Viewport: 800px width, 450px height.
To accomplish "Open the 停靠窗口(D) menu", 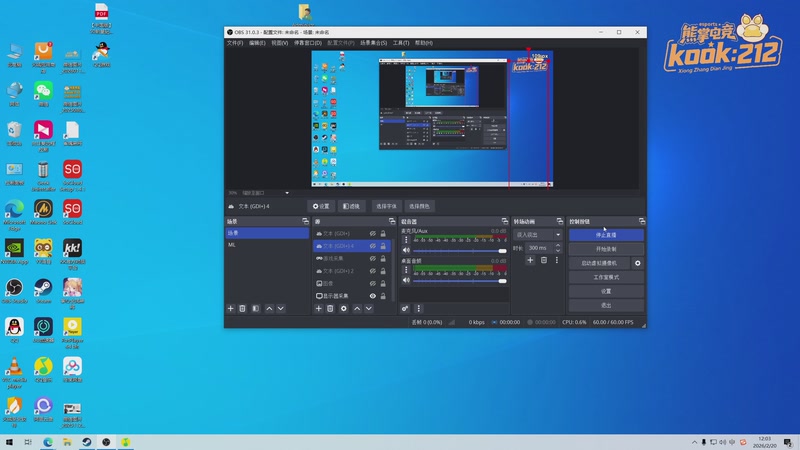I will (x=308, y=43).
